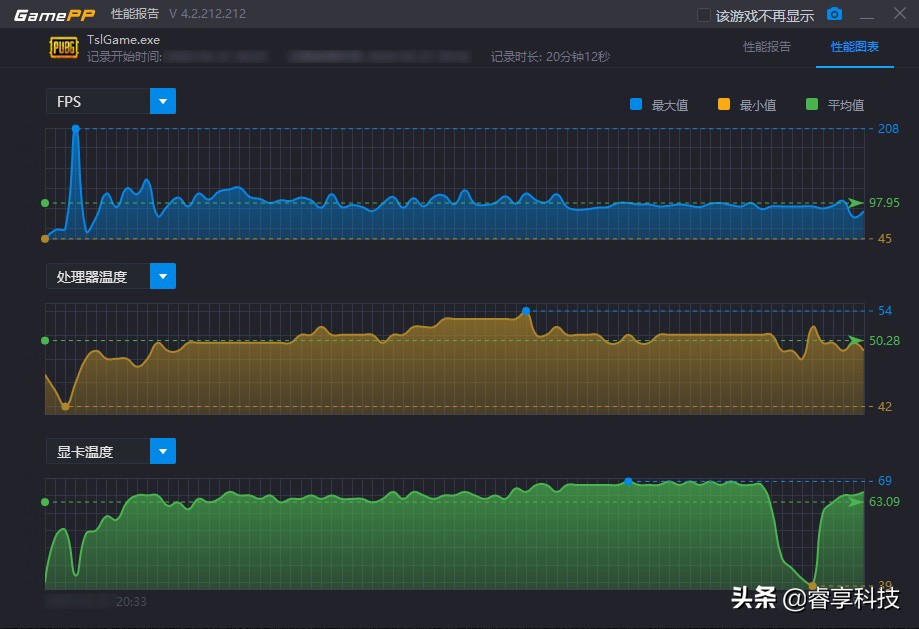Click the orange 最小值 legend square
919x629 pixels.
click(x=723, y=104)
